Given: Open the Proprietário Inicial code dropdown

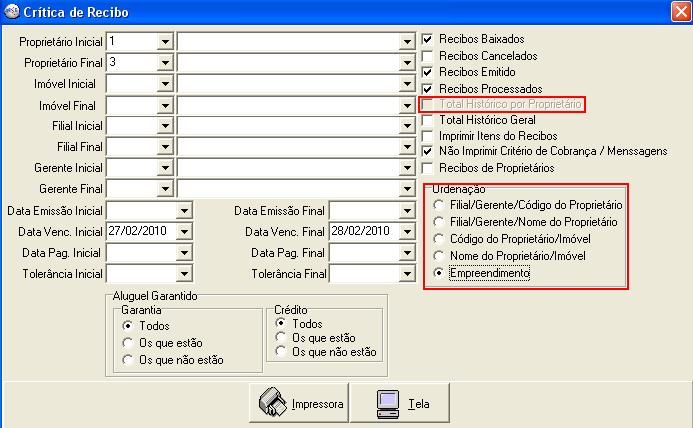Looking at the screenshot, I should [x=165, y=42].
